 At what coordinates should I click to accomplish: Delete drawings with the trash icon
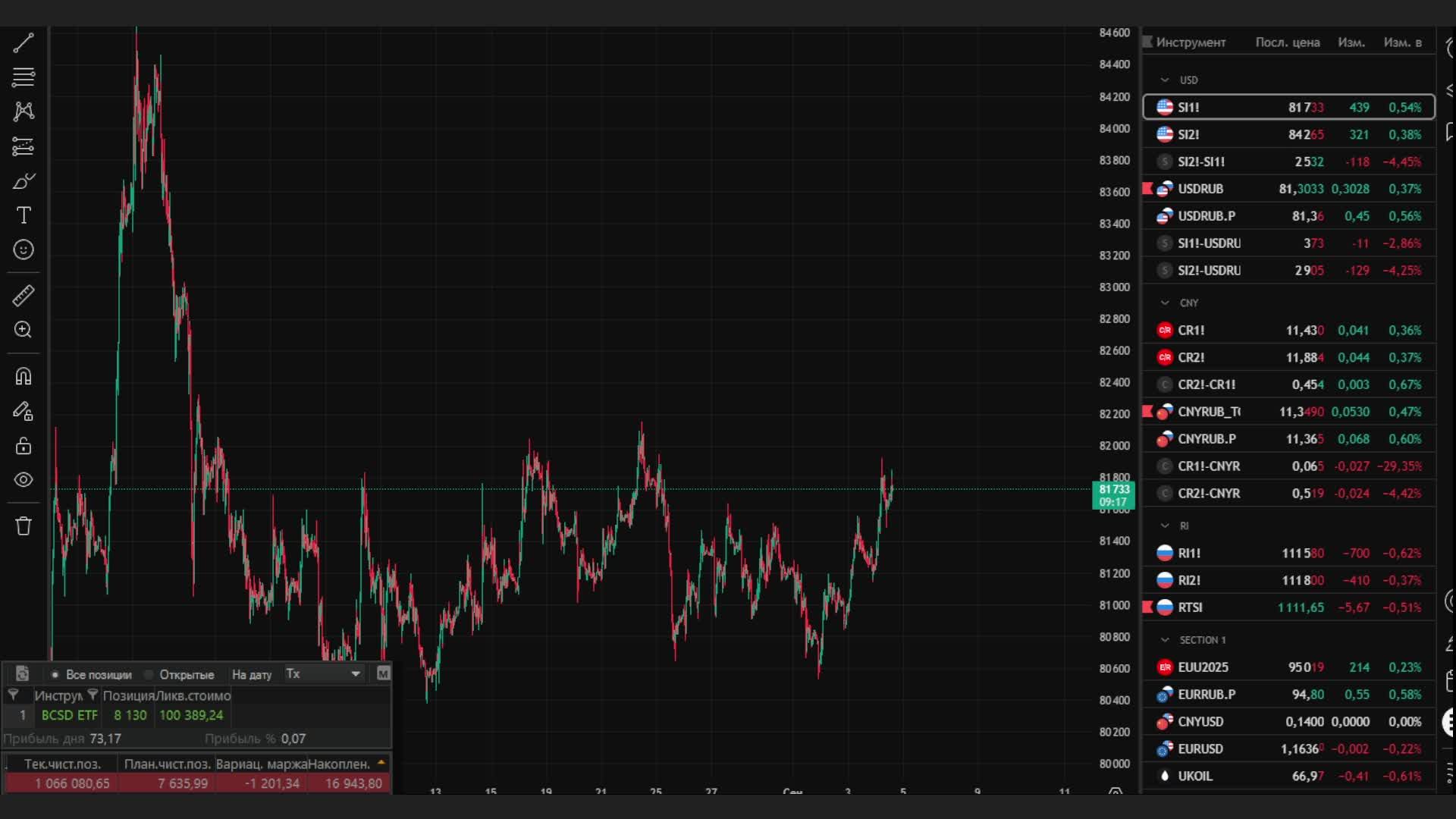(x=24, y=526)
